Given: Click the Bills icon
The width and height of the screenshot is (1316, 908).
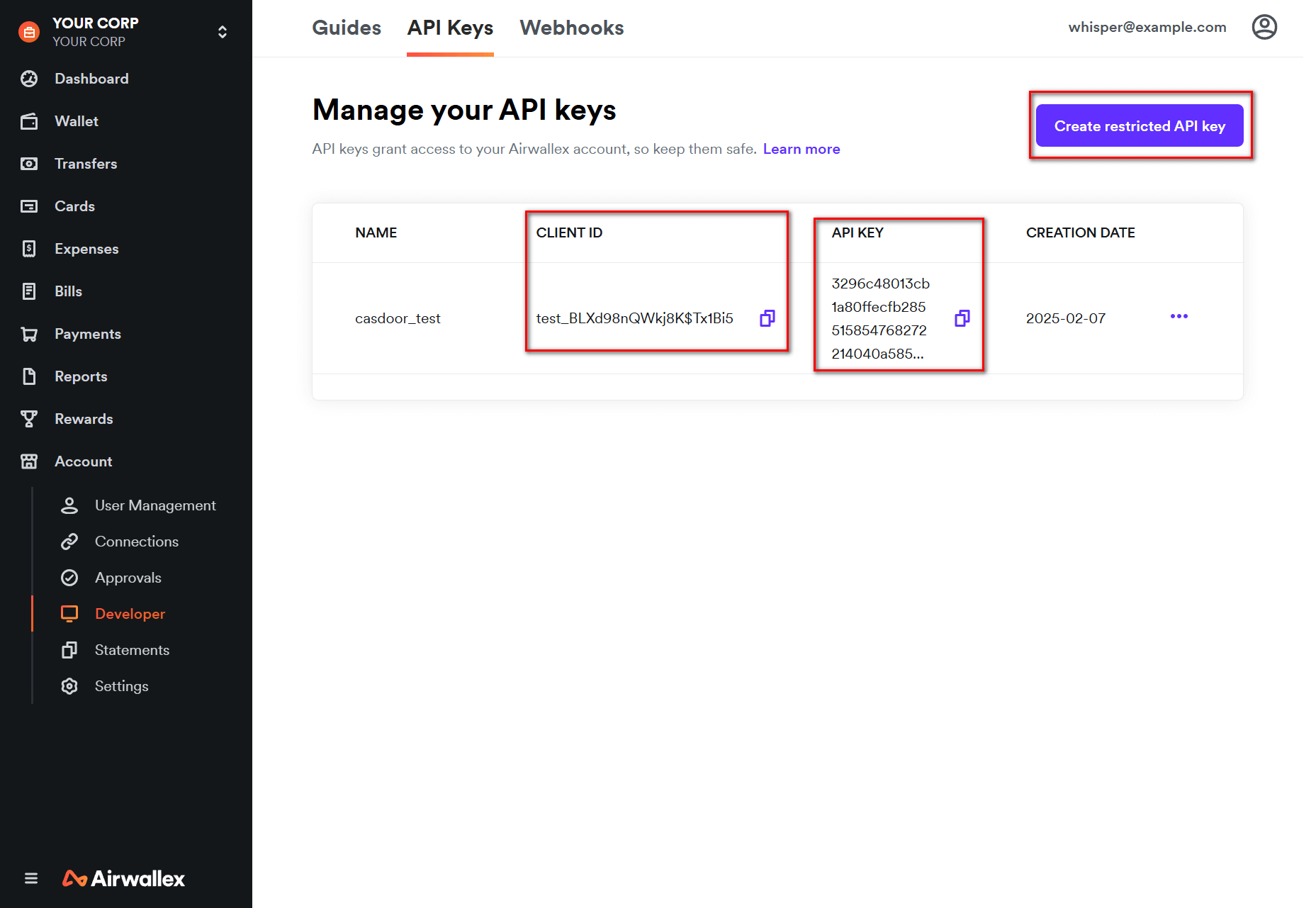Looking at the screenshot, I should click(x=29, y=291).
